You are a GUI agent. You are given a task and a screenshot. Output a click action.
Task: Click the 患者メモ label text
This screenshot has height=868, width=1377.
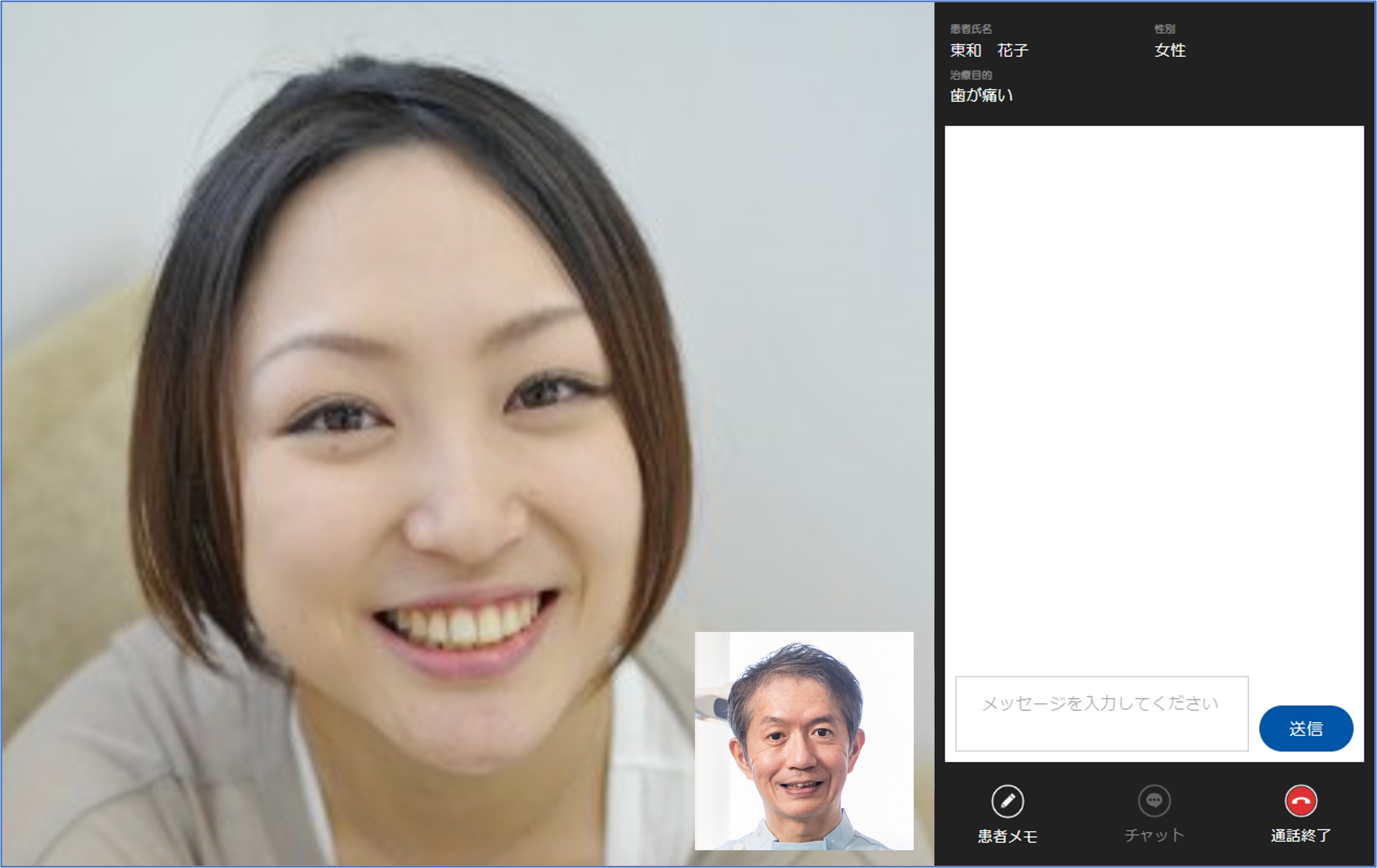pyautogui.click(x=1007, y=837)
